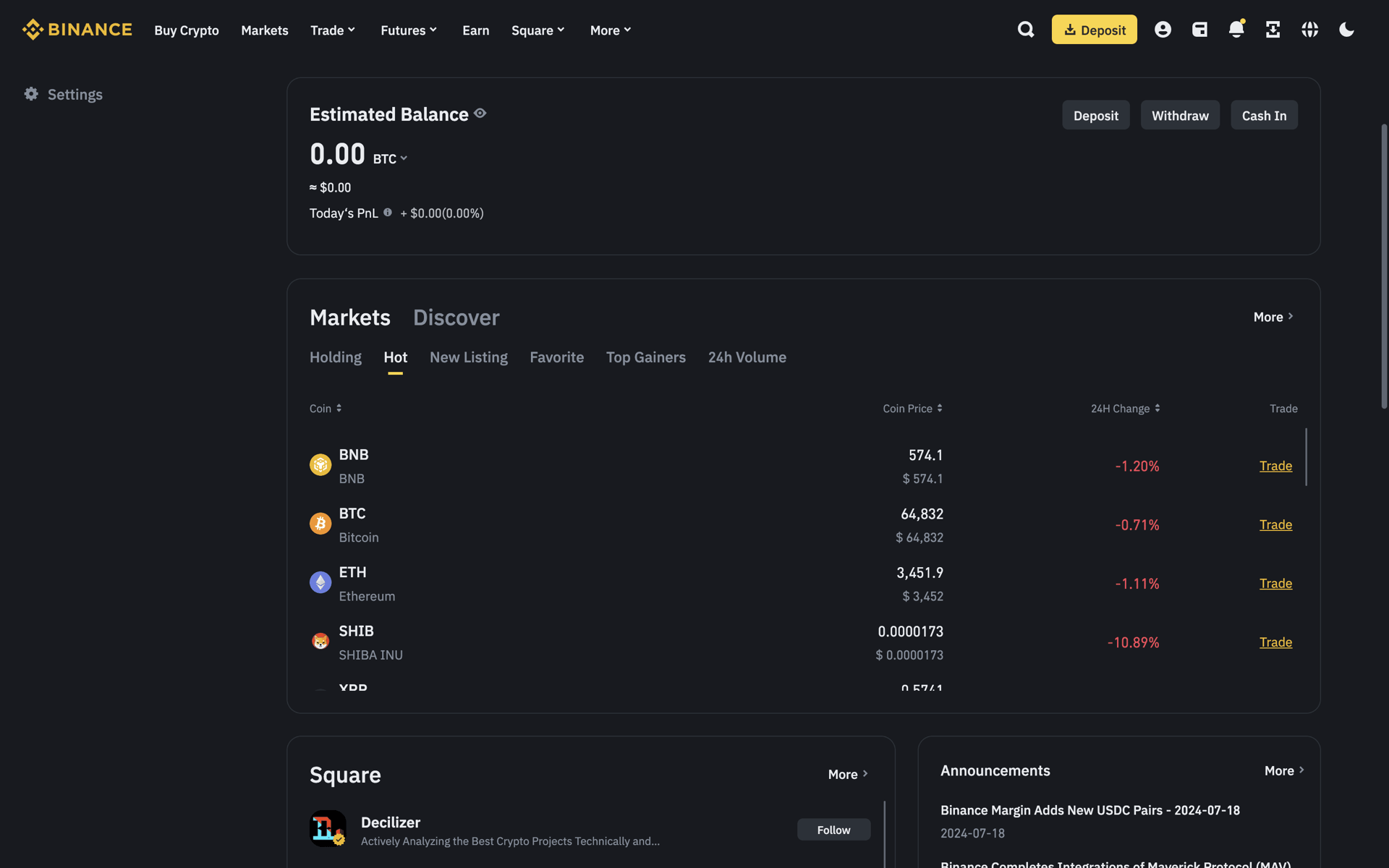1389x868 pixels.
Task: Switch to the New Listing tab
Action: click(469, 357)
